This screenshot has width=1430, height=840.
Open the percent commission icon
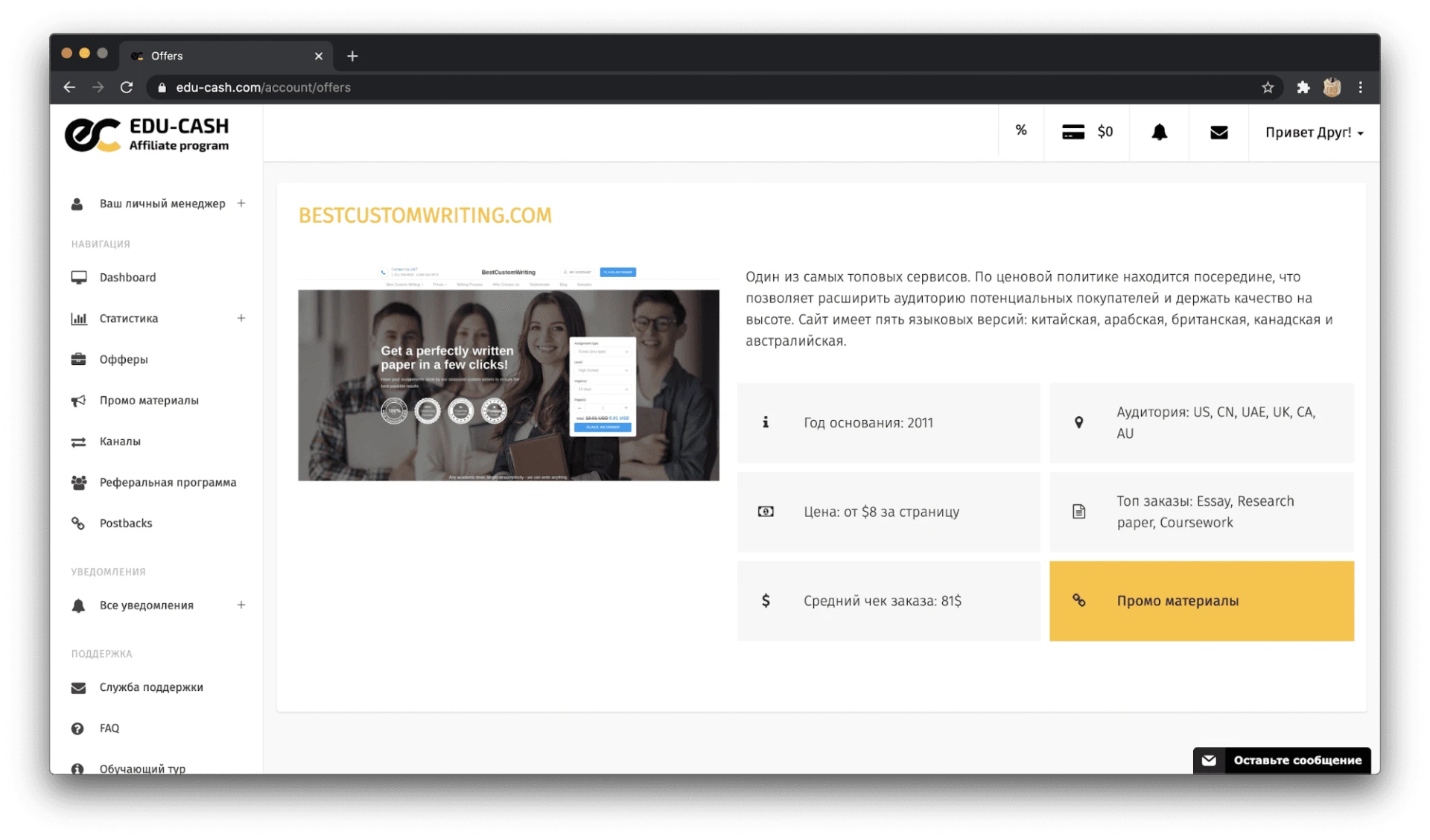[x=1020, y=131]
